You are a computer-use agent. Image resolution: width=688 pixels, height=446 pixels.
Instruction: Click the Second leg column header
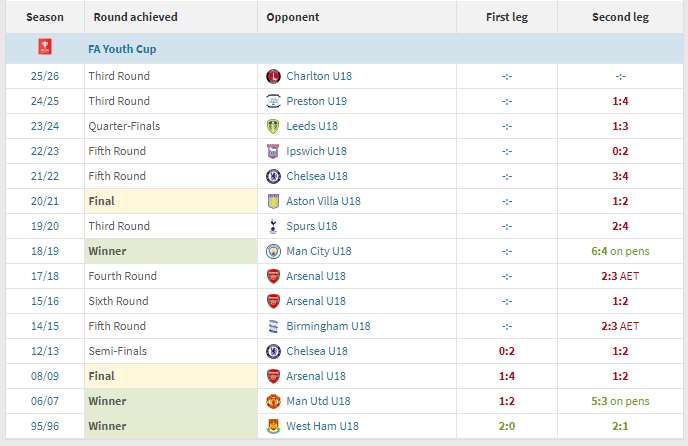620,17
